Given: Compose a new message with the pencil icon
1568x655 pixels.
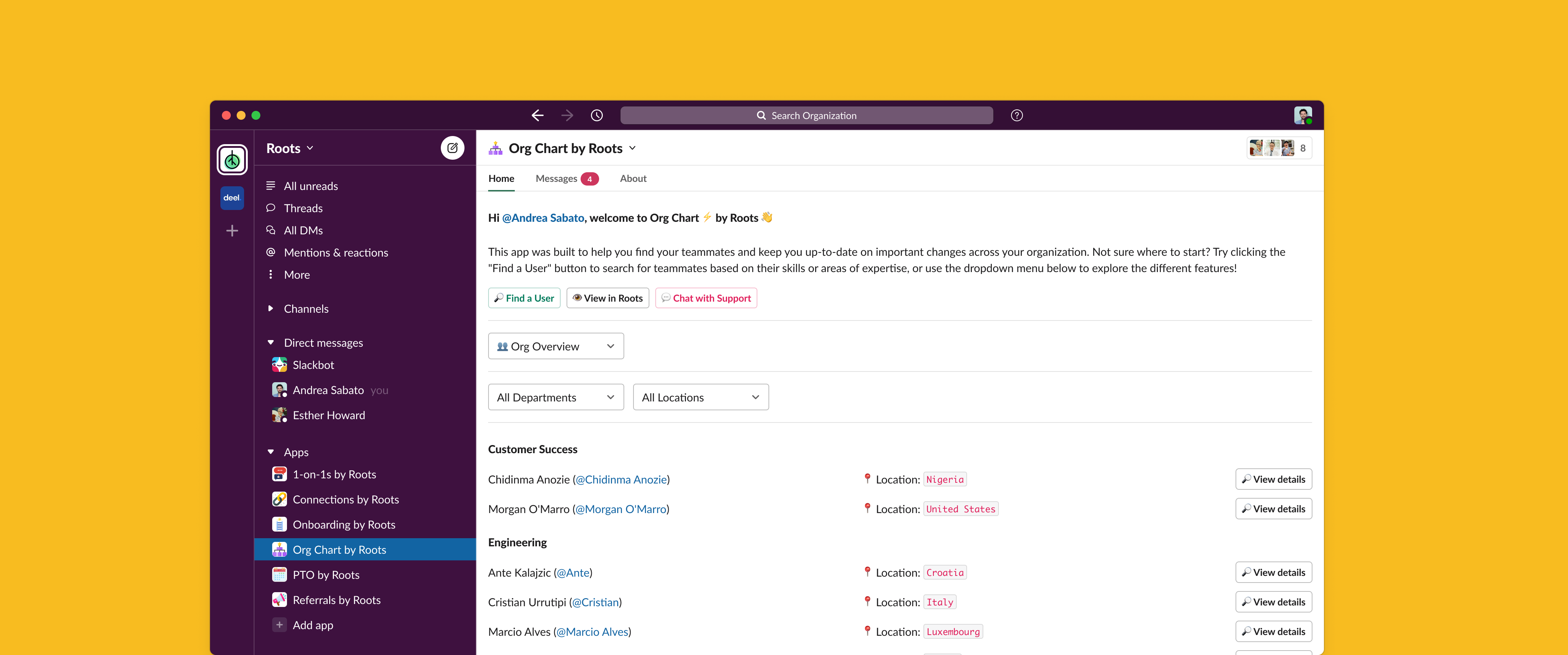Looking at the screenshot, I should pyautogui.click(x=452, y=148).
